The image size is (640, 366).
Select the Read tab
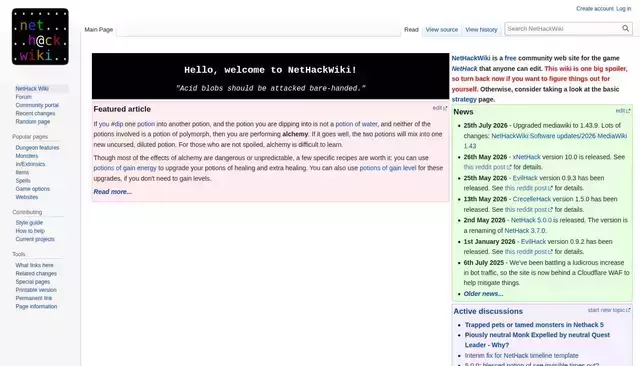(x=411, y=29)
